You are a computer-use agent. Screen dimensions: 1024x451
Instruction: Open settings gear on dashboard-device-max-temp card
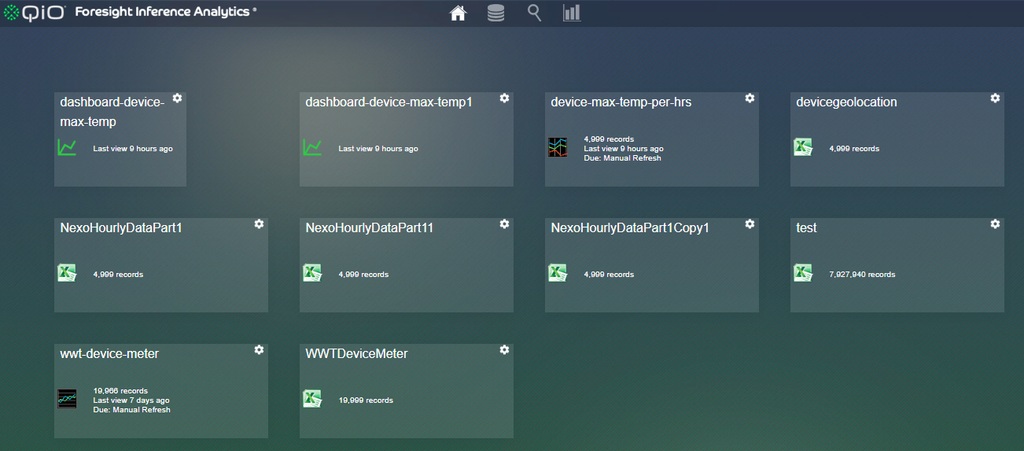(177, 98)
